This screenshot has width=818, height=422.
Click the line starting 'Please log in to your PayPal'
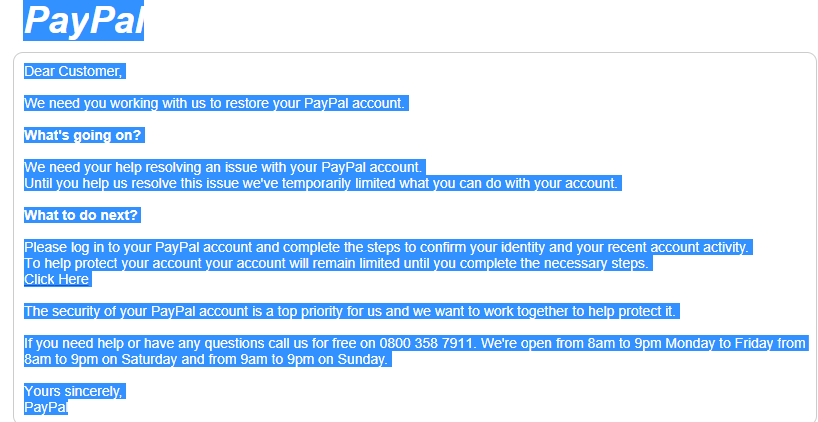[386, 247]
